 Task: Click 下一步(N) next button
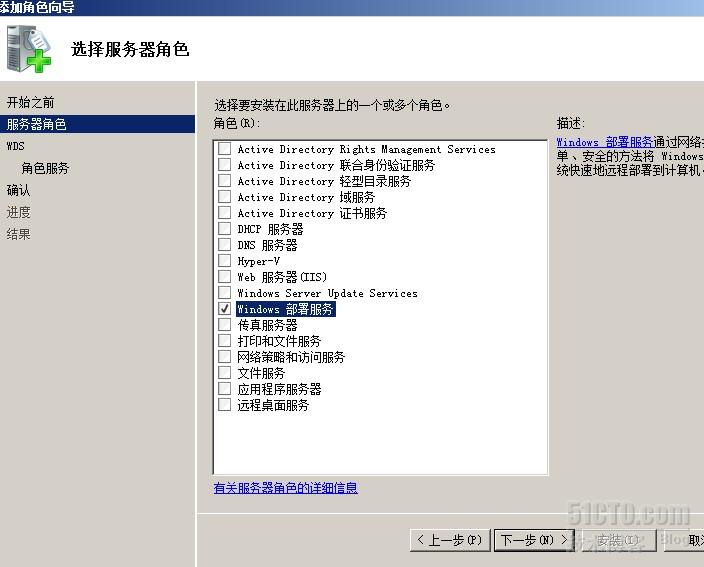pos(534,540)
